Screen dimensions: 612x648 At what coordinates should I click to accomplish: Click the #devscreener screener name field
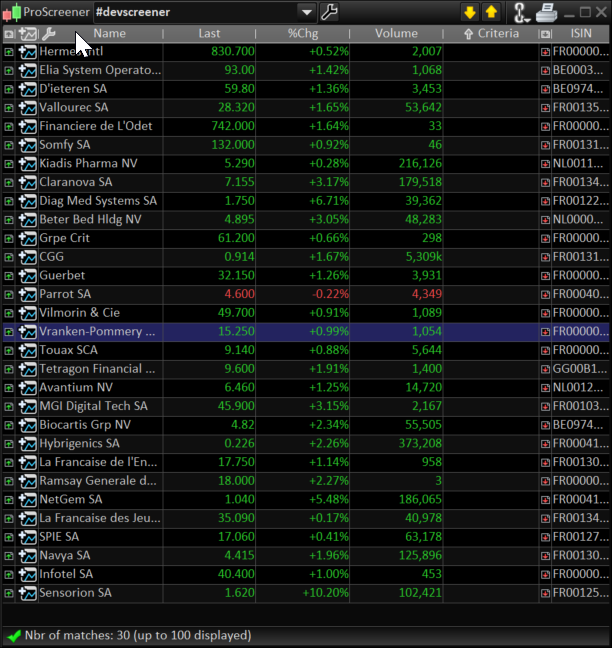pyautogui.click(x=196, y=12)
